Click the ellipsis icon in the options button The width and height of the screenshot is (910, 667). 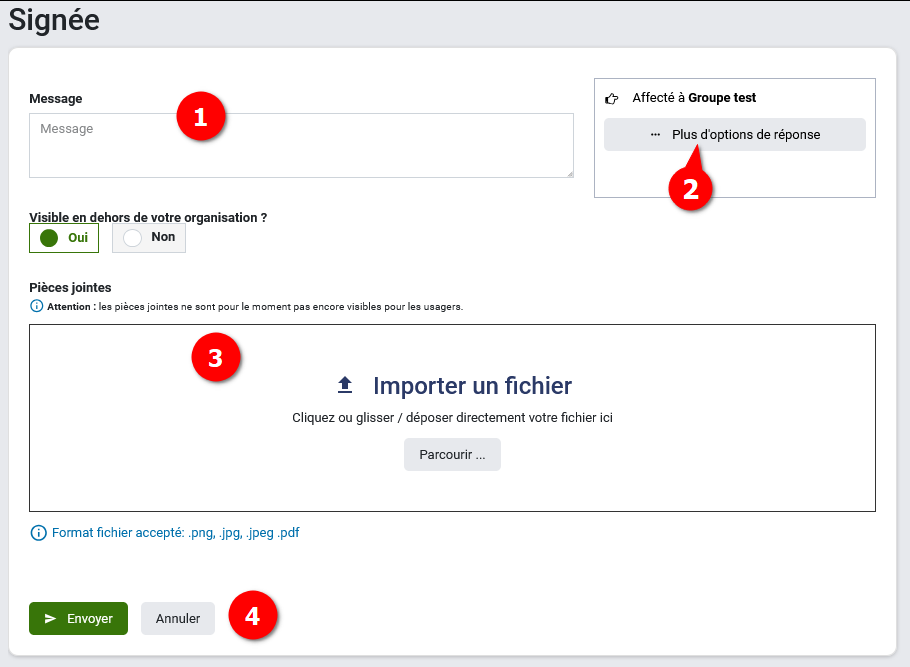point(655,135)
